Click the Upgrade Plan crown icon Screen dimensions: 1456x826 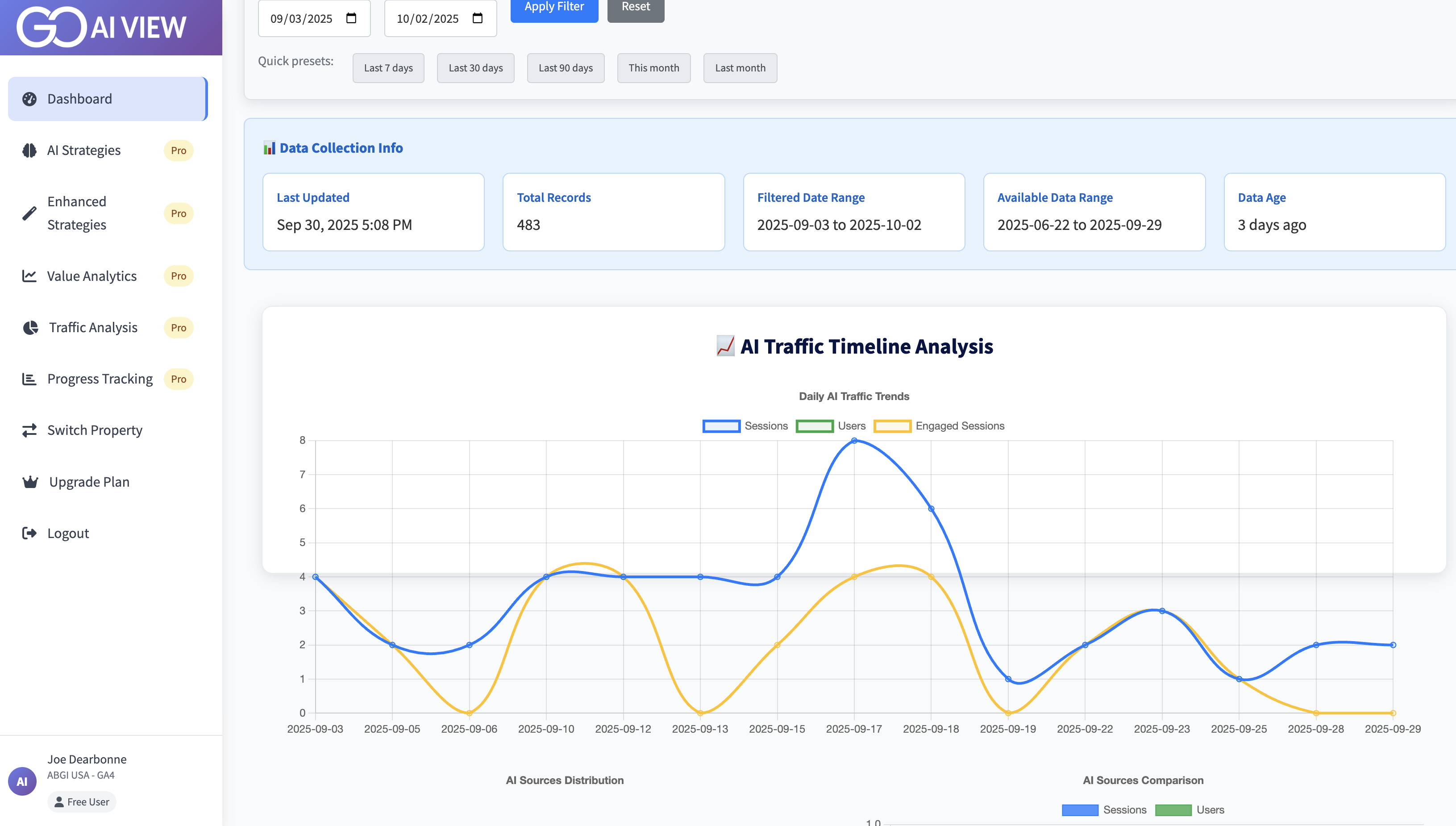30,482
